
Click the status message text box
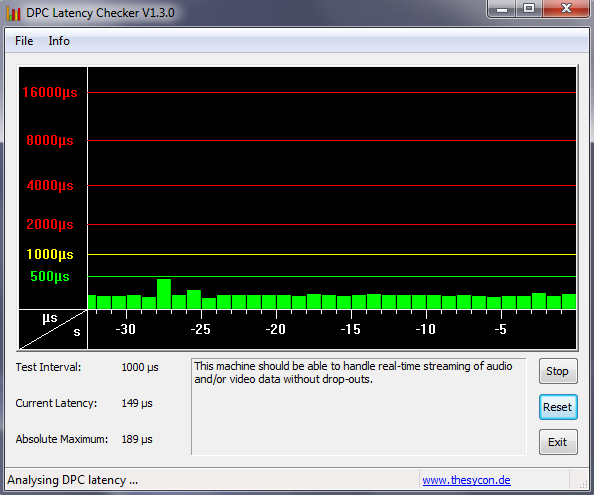pyautogui.click(x=359, y=406)
